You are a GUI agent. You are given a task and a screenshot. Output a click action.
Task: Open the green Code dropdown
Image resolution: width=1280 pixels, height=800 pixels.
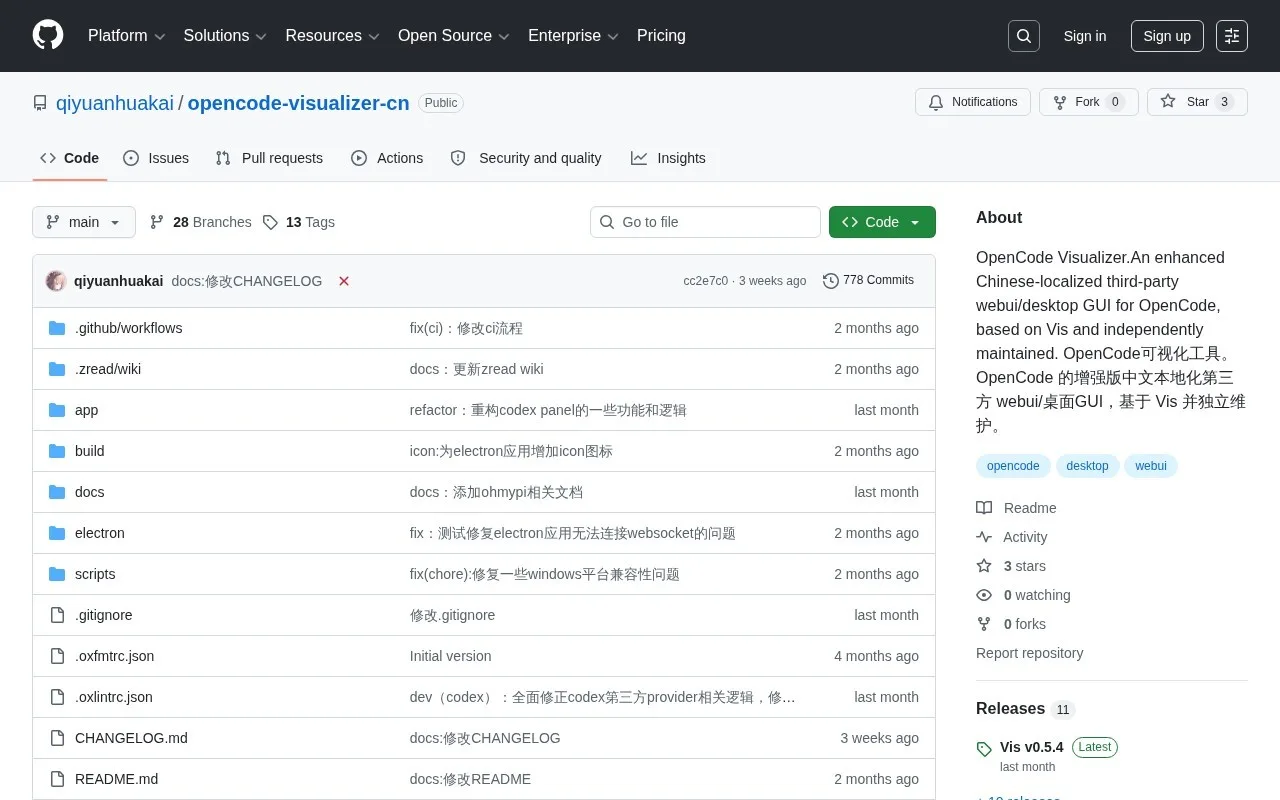pyautogui.click(x=882, y=222)
